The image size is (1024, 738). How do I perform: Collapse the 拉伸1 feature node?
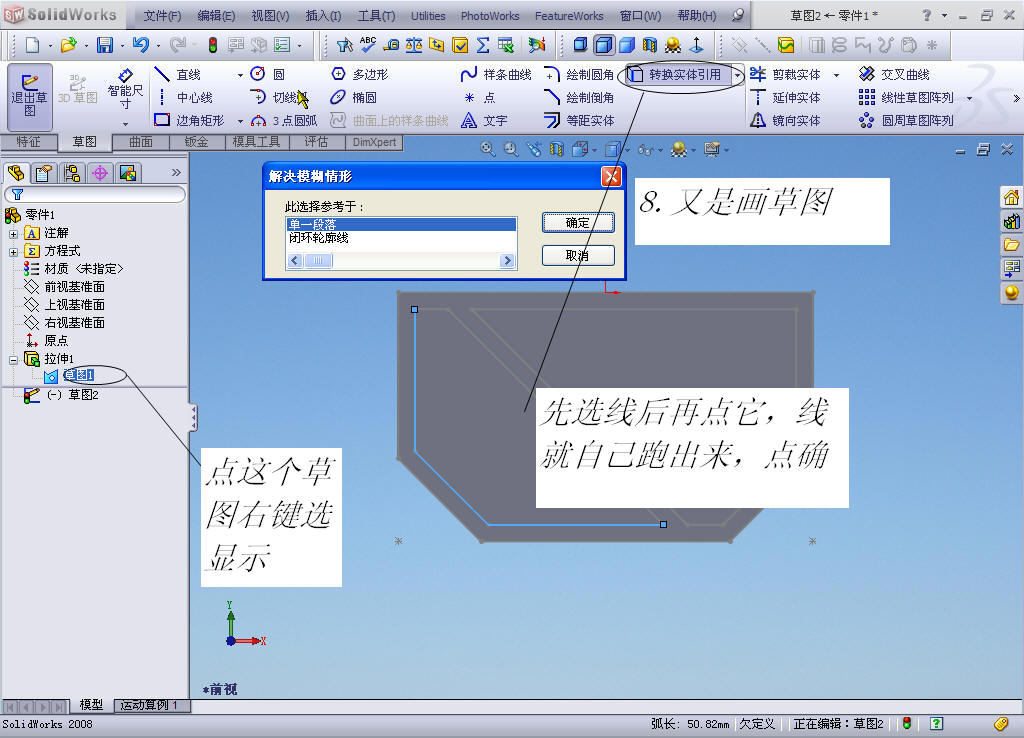pyautogui.click(x=13, y=359)
